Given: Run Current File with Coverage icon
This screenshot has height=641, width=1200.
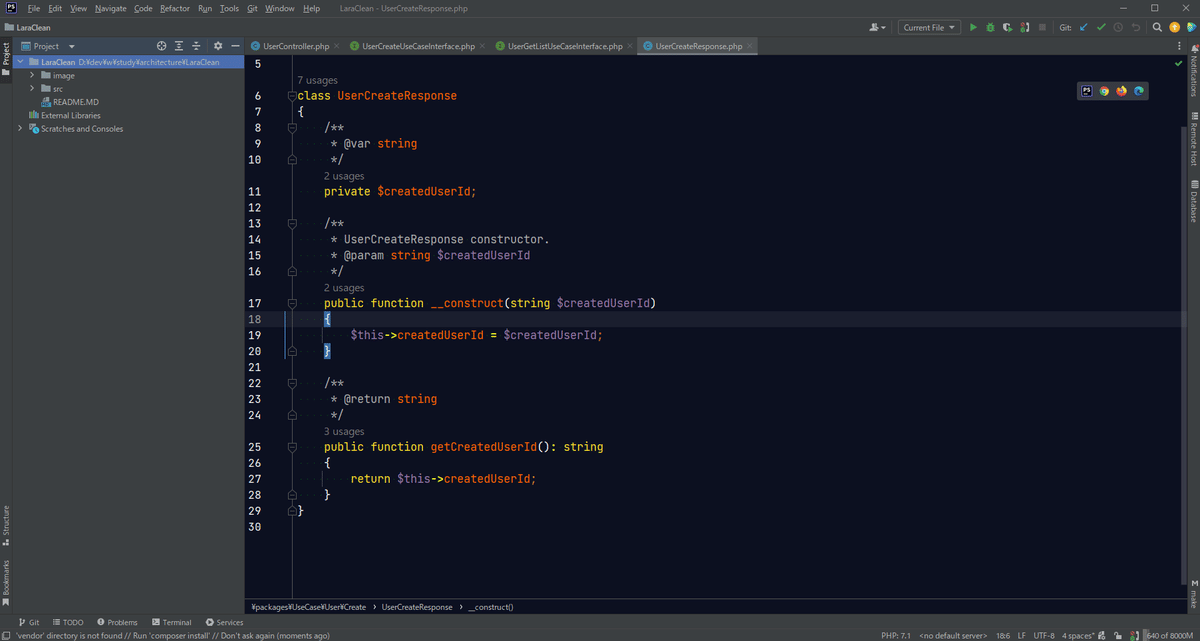Looking at the screenshot, I should (1007, 27).
